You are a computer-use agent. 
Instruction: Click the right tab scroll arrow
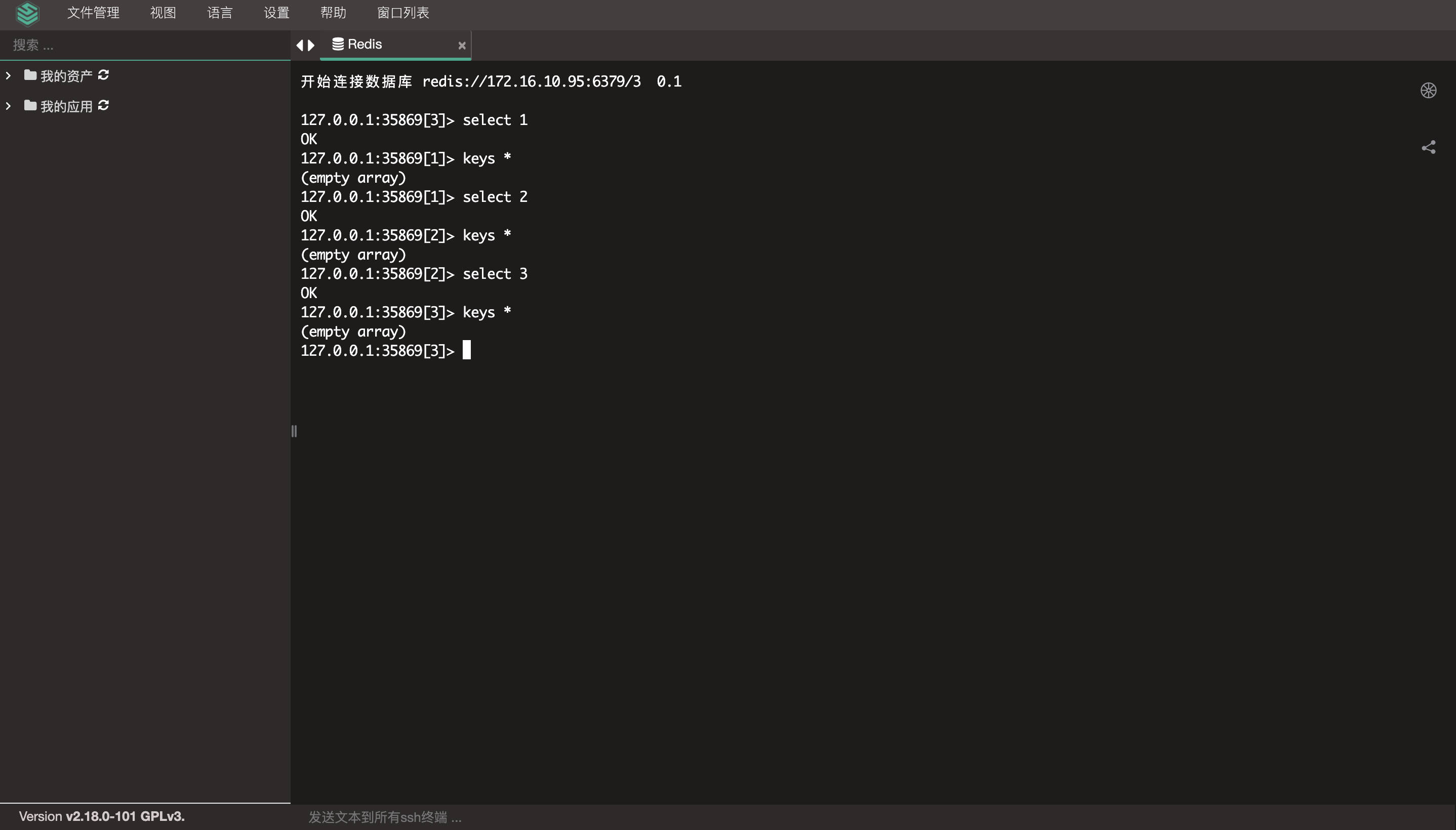pyautogui.click(x=311, y=45)
